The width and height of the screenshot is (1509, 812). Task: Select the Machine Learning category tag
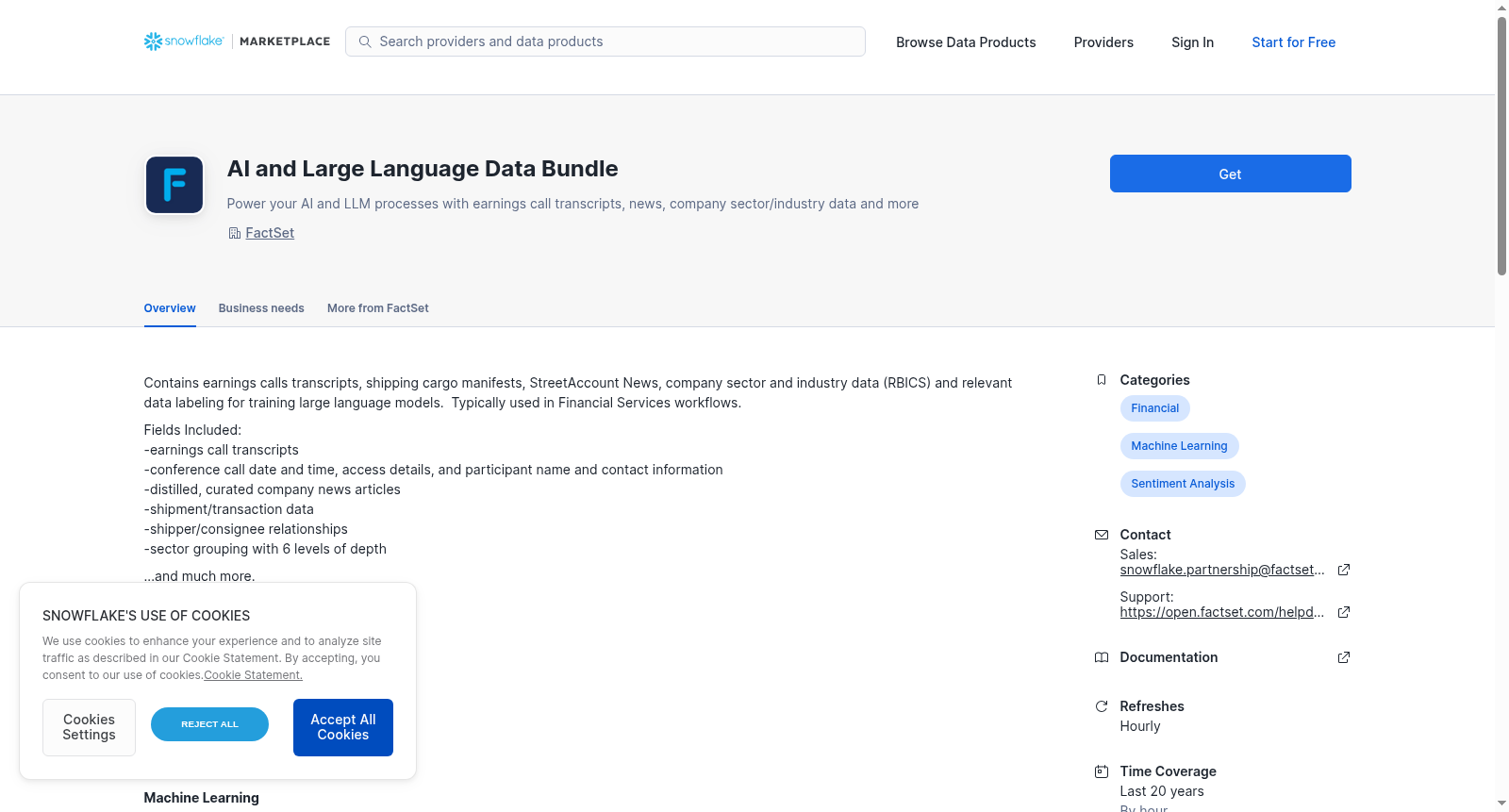click(1179, 446)
